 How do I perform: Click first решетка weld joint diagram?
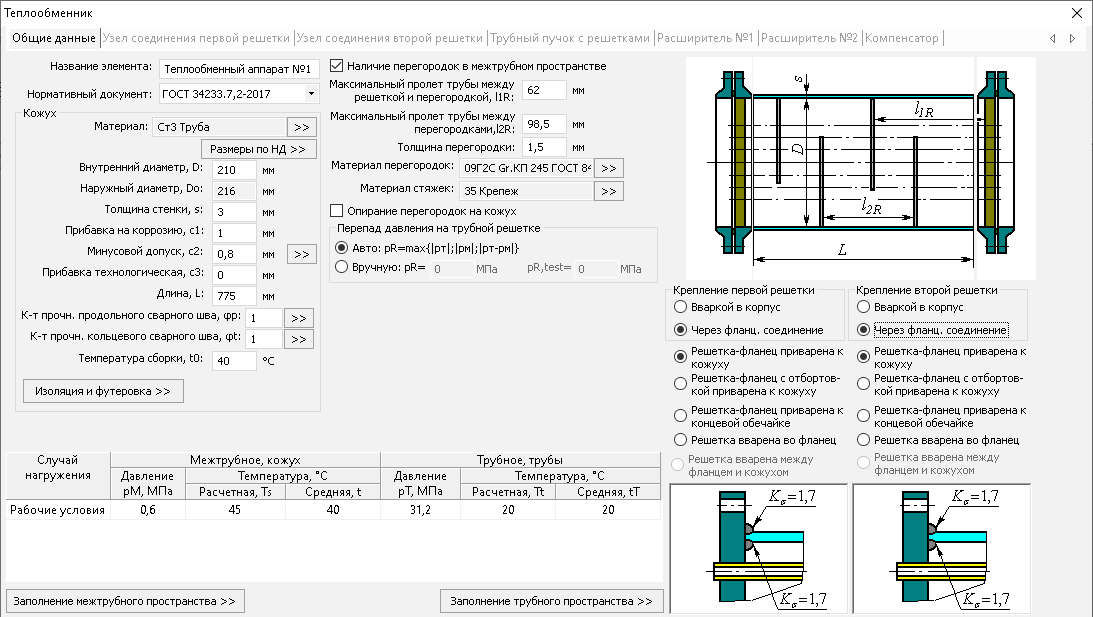tap(758, 549)
